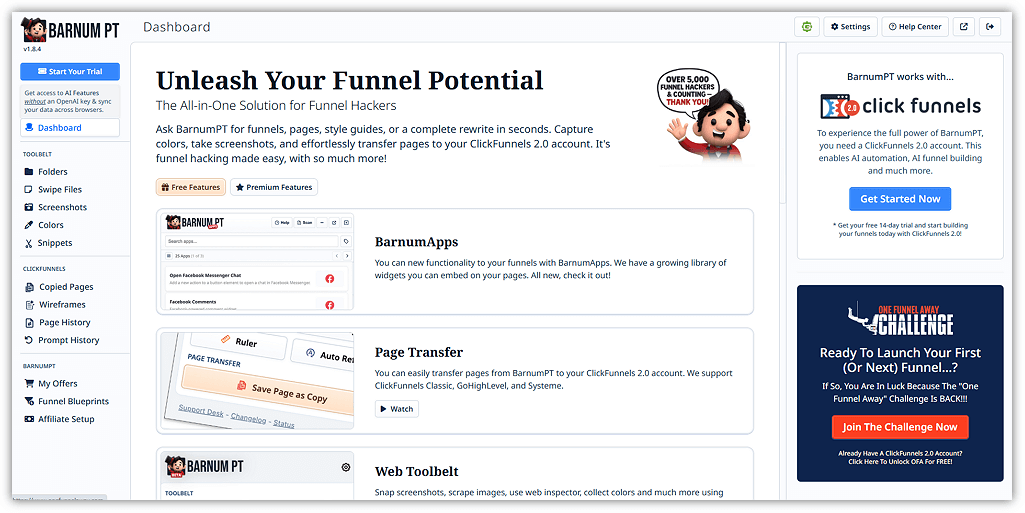The image size is (1025, 513).
Task: Click the BarnumApps preview thumbnail
Action: pyautogui.click(x=256, y=262)
